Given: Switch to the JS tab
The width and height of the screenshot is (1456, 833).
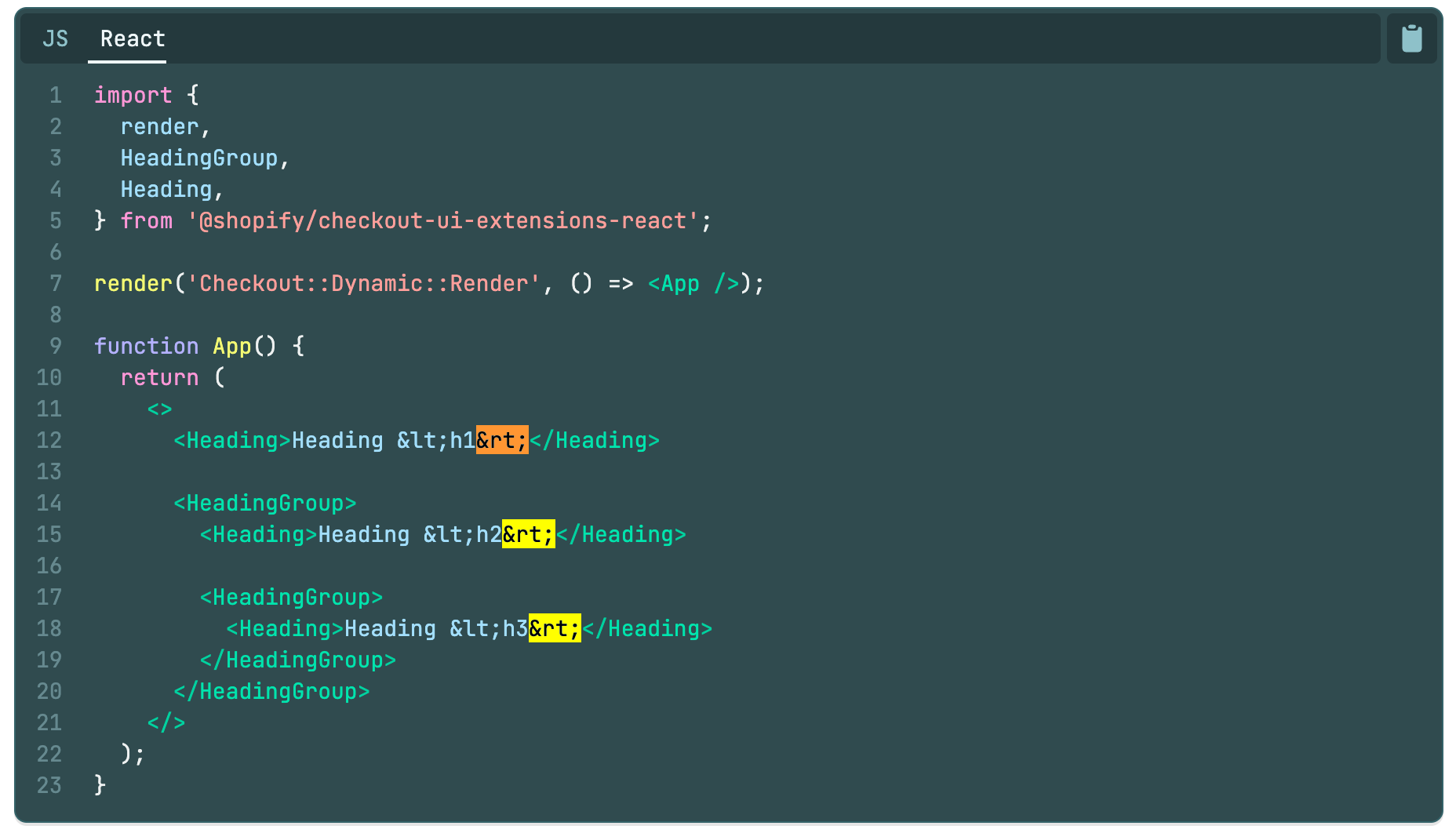Looking at the screenshot, I should click(x=55, y=38).
